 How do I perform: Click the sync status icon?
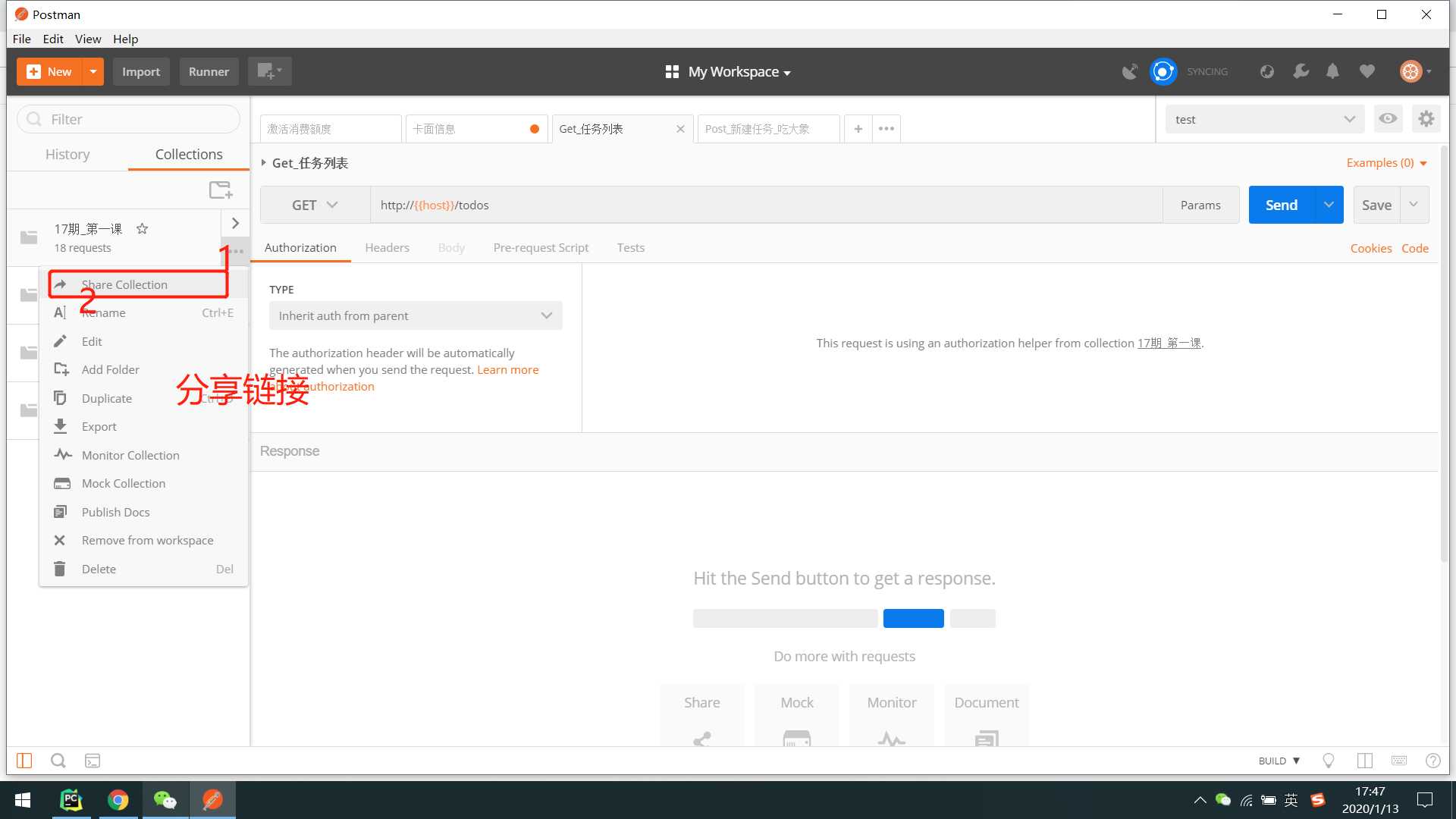(1163, 71)
